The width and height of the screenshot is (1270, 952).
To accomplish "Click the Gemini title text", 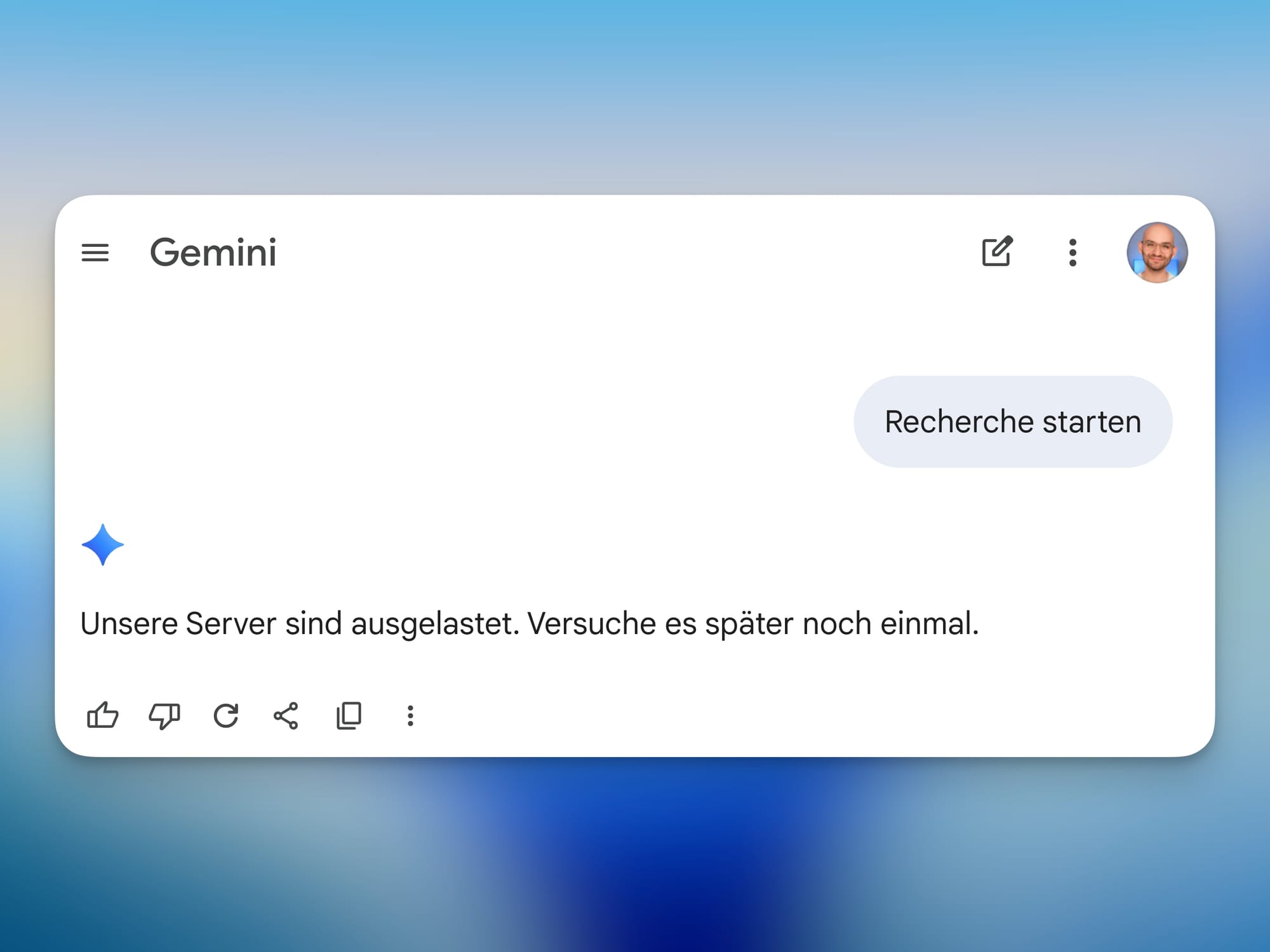I will click(213, 253).
